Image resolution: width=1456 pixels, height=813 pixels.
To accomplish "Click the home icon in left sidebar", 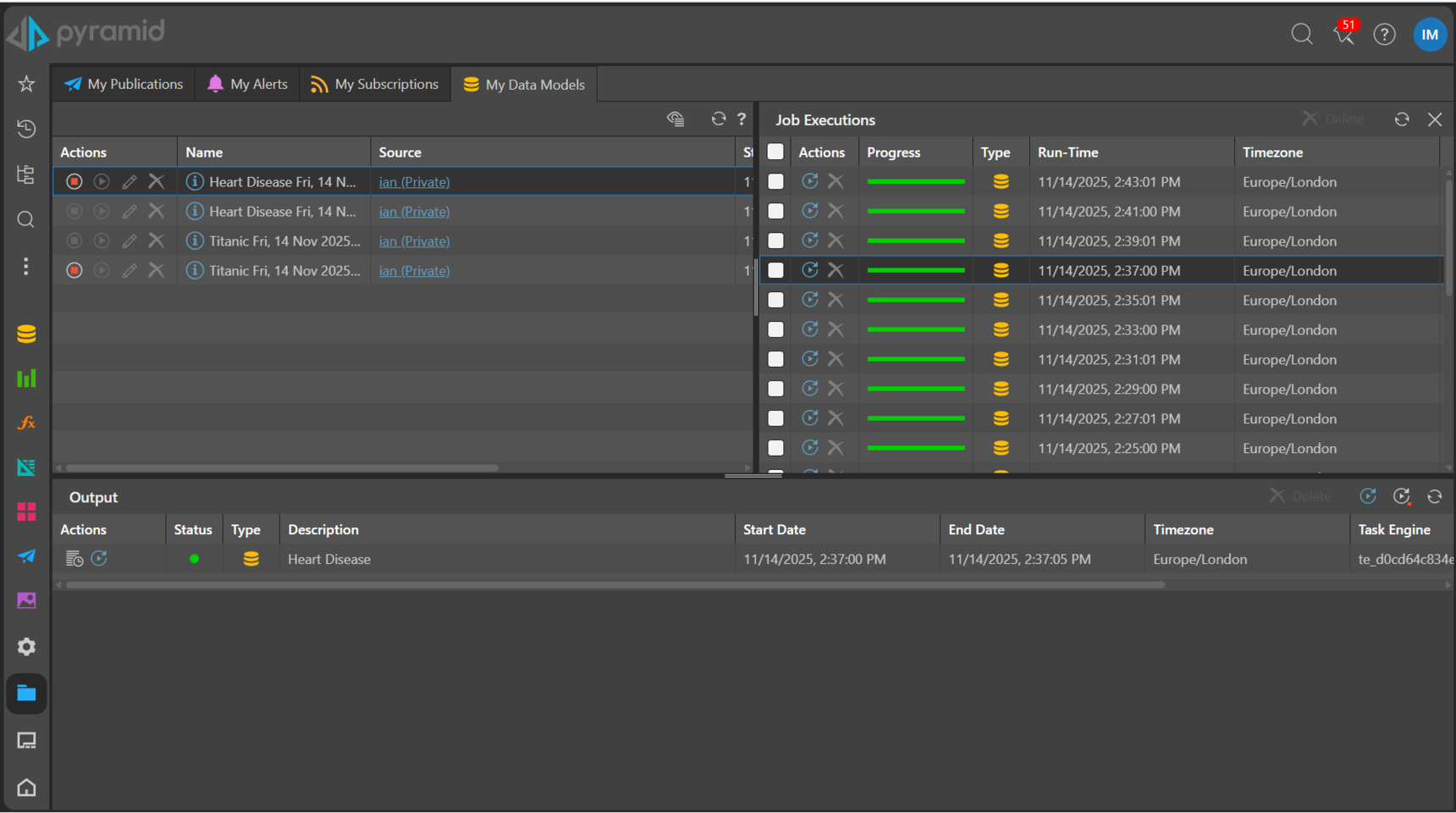I will point(26,788).
